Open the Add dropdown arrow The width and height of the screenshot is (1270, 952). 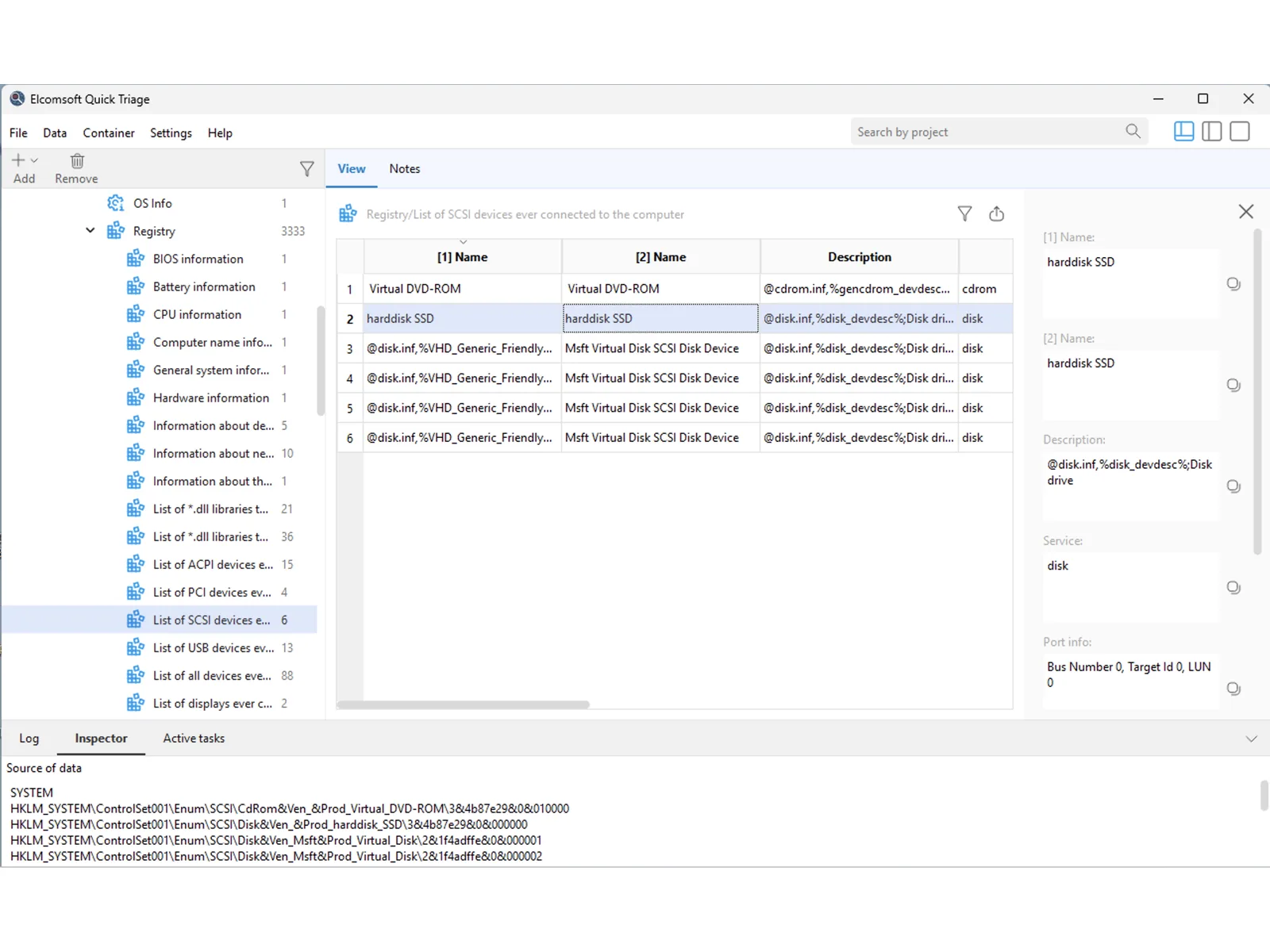34,160
